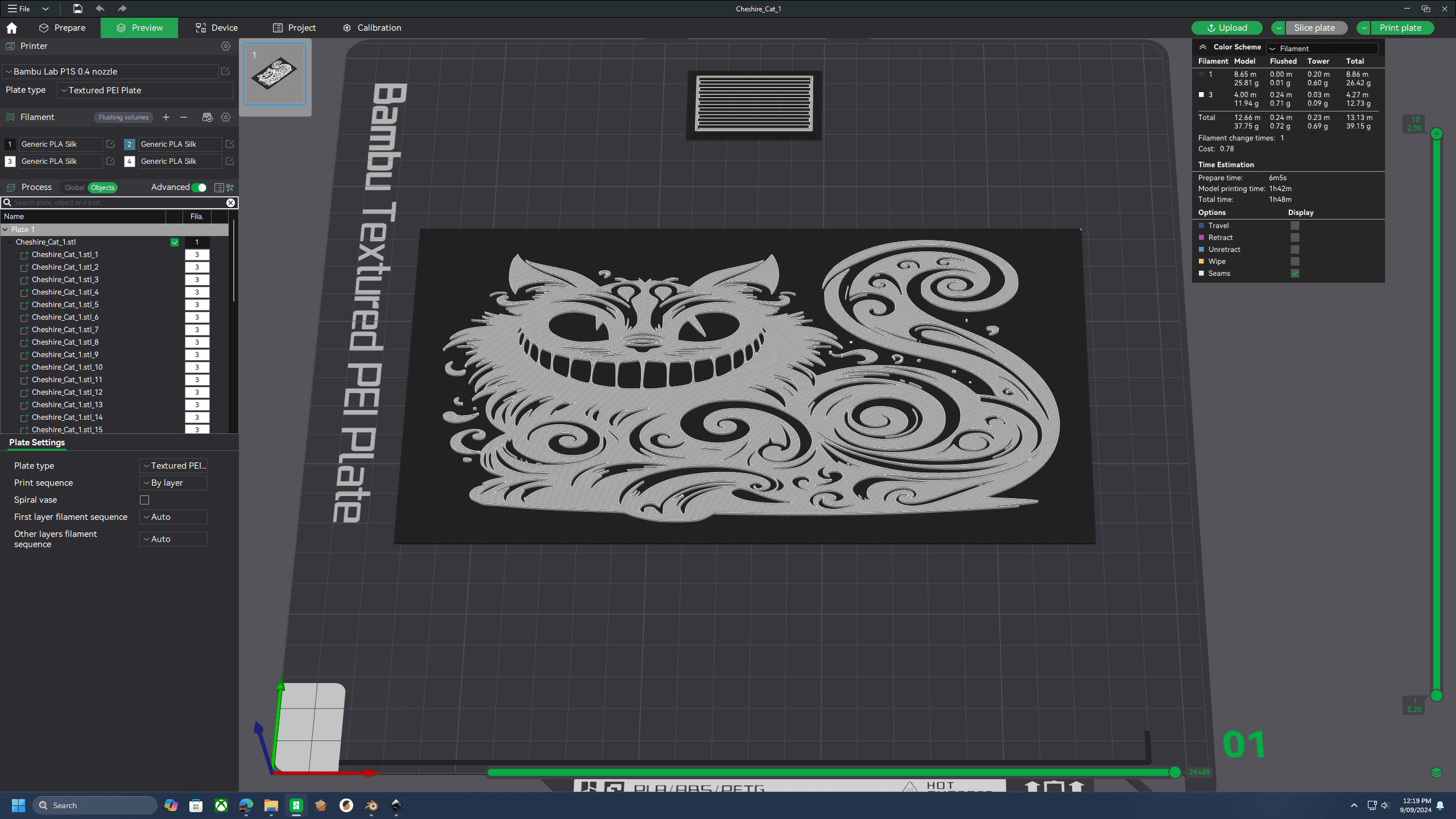Click the Upload button in toolbar
The height and width of the screenshot is (819, 1456).
click(1225, 27)
